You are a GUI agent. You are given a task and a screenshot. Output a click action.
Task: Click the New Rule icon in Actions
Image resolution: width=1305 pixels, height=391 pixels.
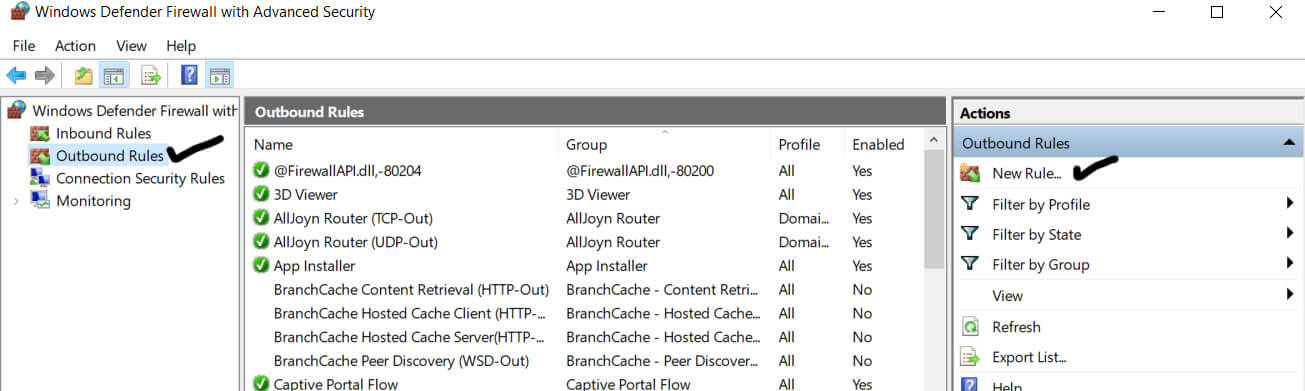tap(970, 173)
